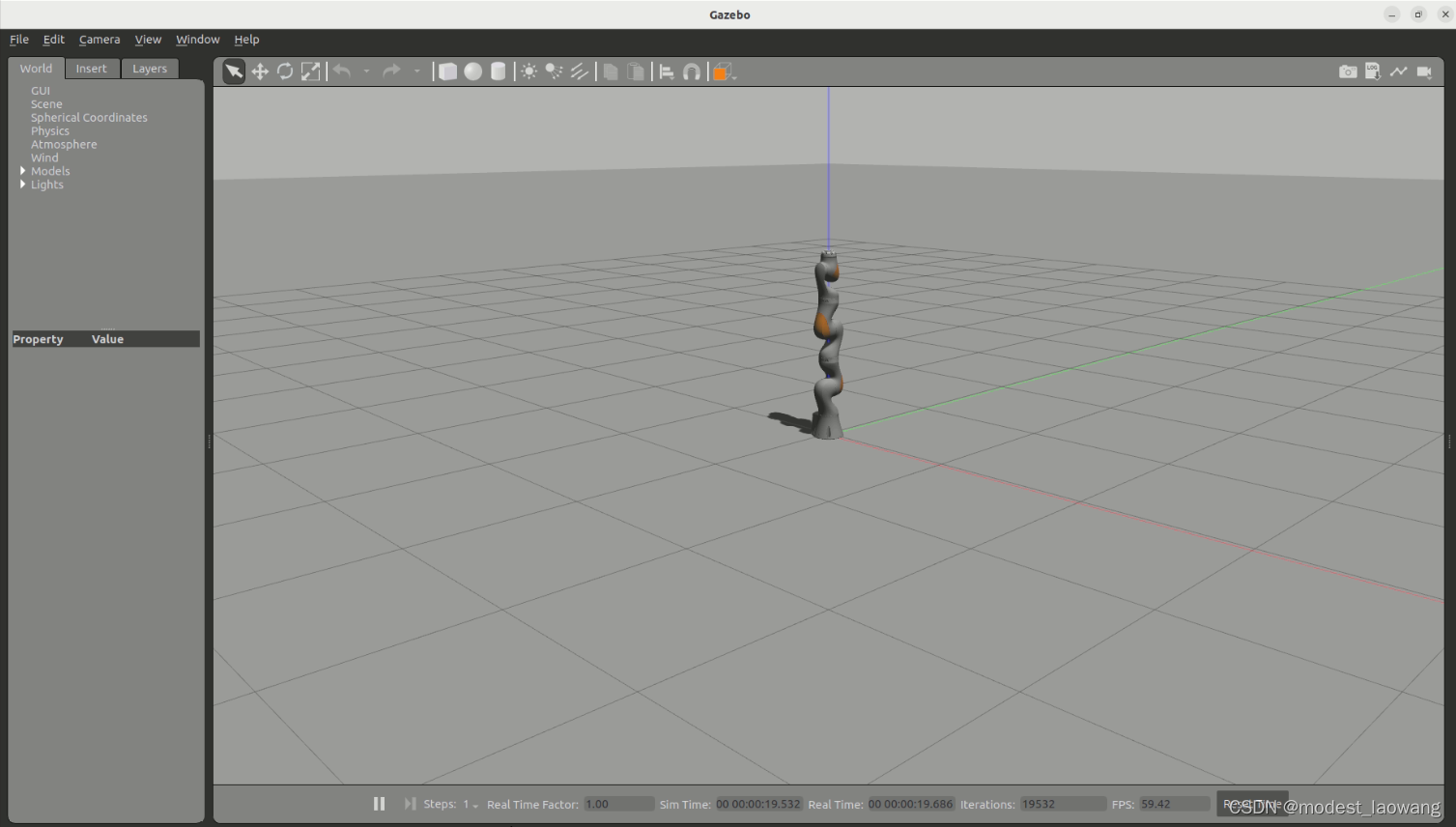Select the rotate mode tool

coord(285,71)
